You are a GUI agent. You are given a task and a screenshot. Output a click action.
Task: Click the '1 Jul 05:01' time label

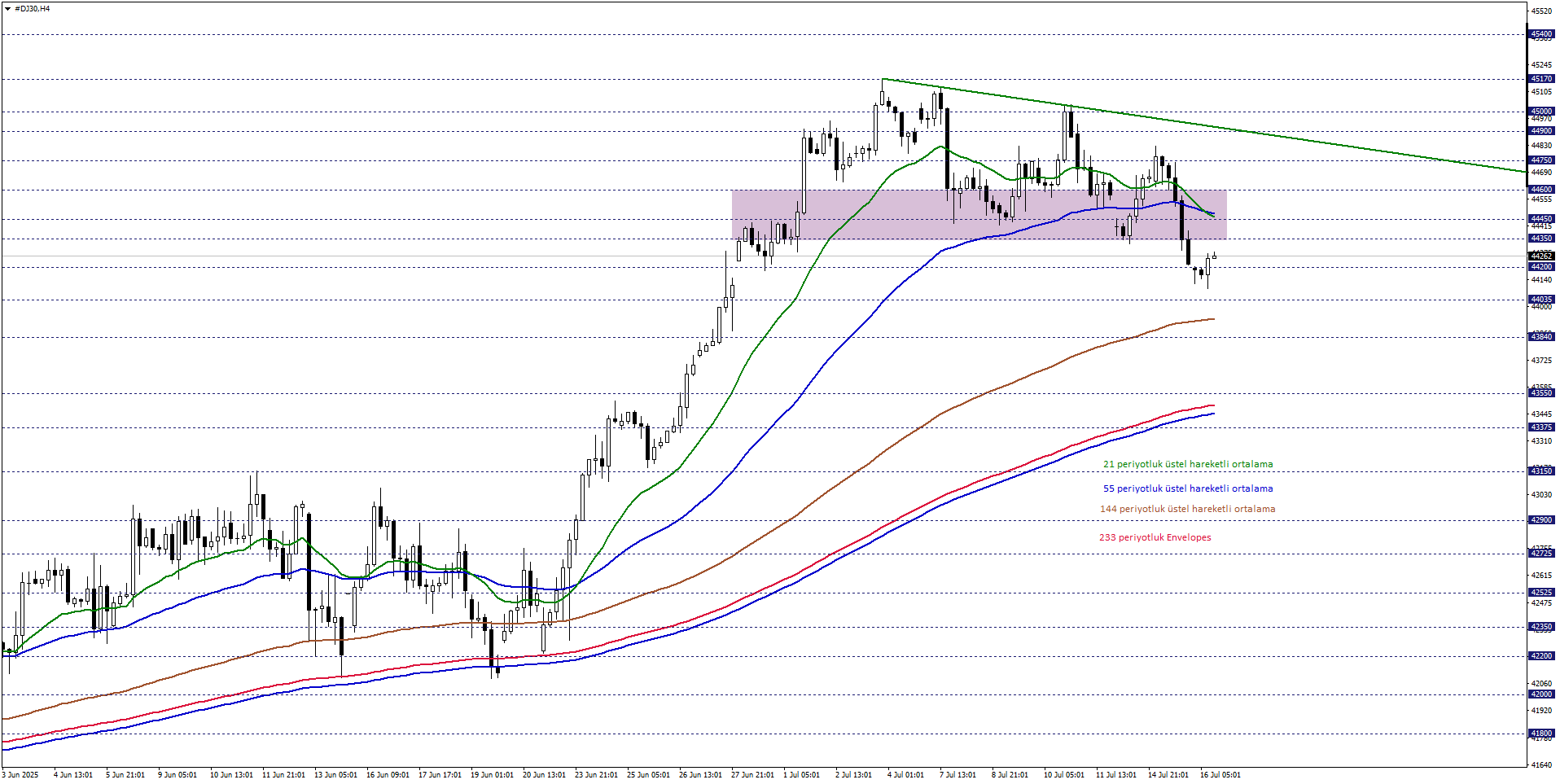(x=802, y=775)
